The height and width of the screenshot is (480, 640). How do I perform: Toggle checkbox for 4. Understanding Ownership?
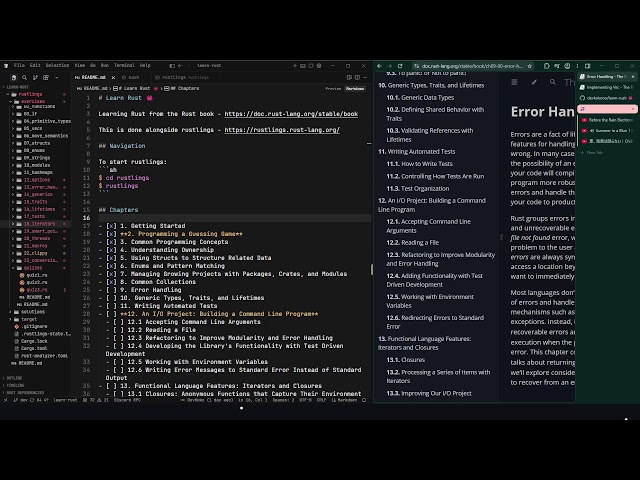(x=111, y=250)
